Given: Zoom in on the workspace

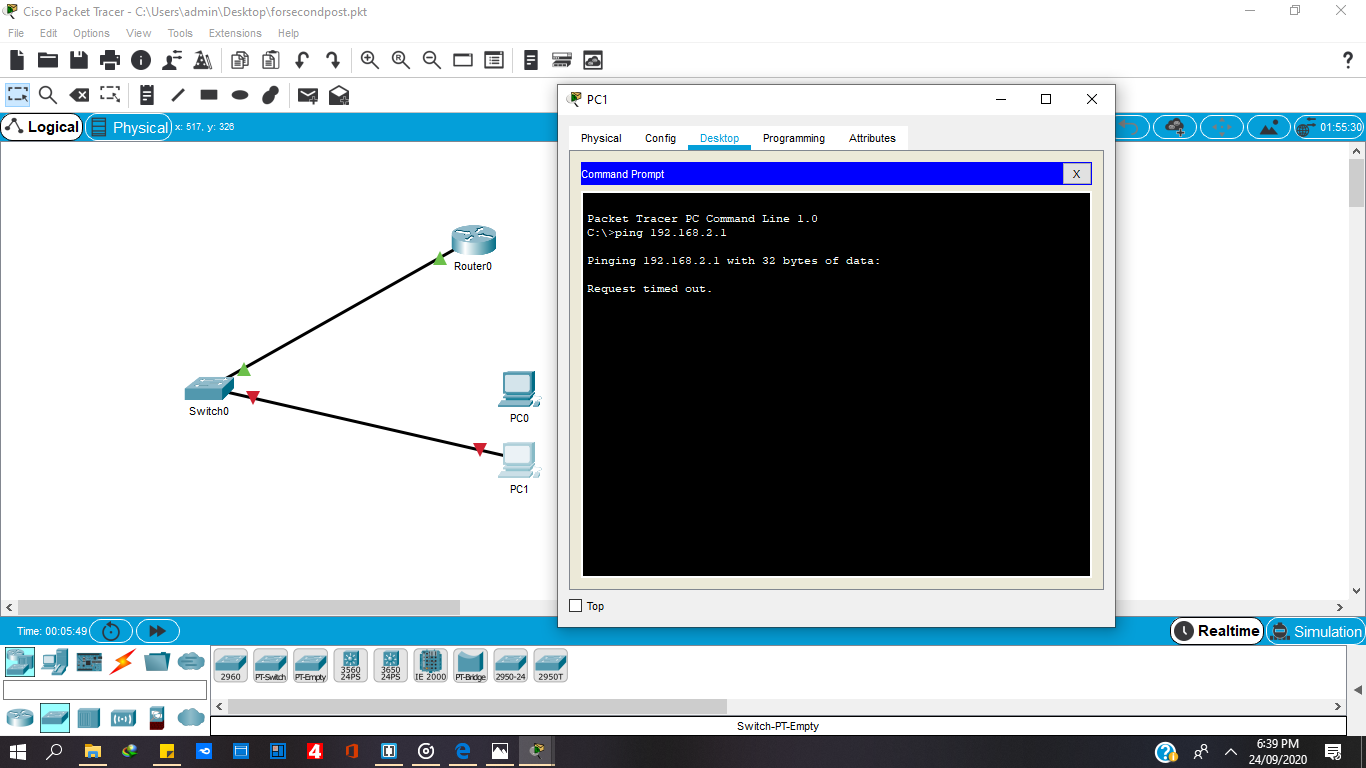Looking at the screenshot, I should pyautogui.click(x=370, y=60).
